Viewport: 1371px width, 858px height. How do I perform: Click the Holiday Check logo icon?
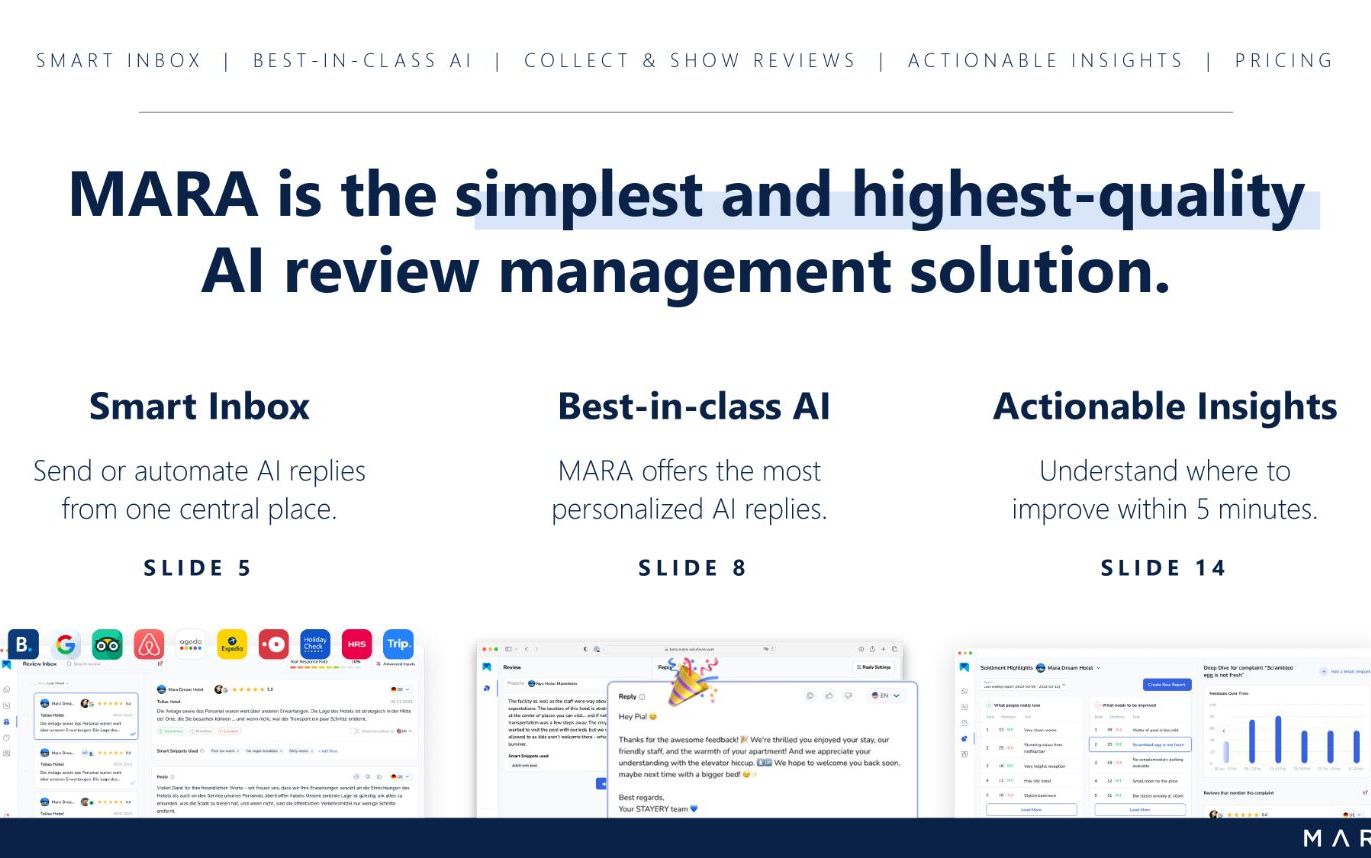pos(315,644)
